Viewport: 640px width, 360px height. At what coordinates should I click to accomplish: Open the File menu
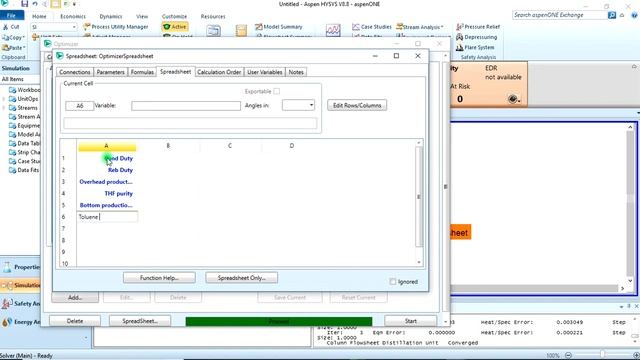coord(11,16)
